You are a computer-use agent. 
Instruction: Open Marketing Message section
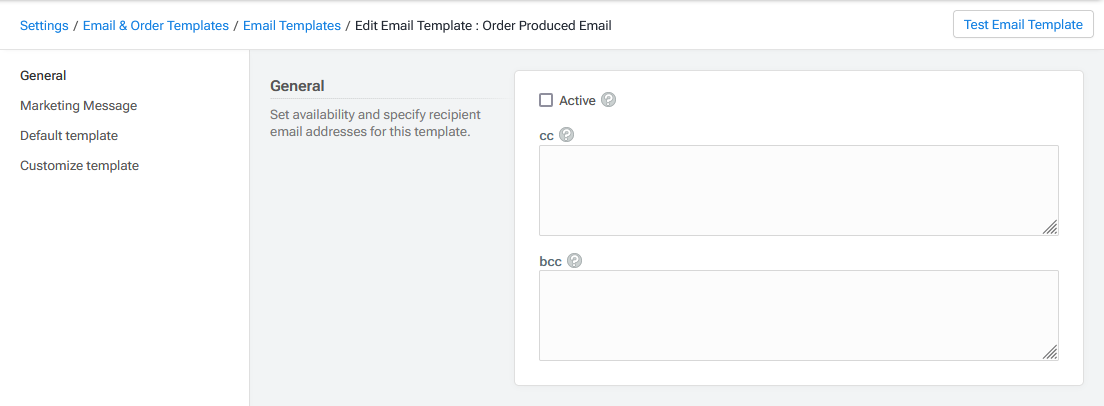[x=78, y=106]
